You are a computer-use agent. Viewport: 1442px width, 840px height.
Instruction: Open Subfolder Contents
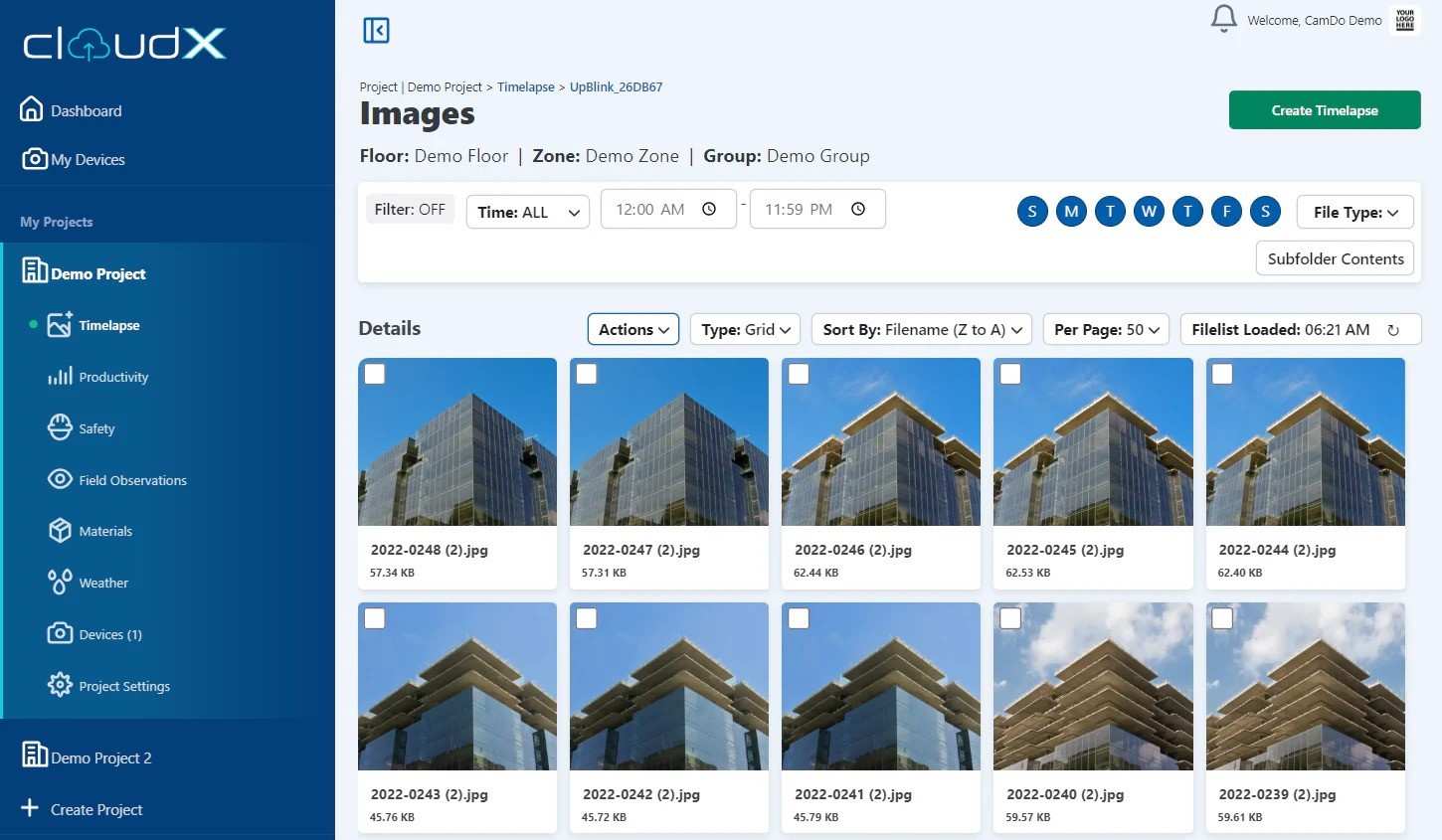1335,257
